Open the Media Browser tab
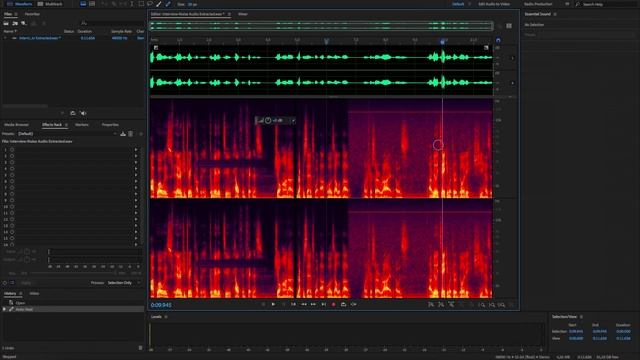Image resolution: width=640 pixels, height=360 pixels. tap(16, 124)
